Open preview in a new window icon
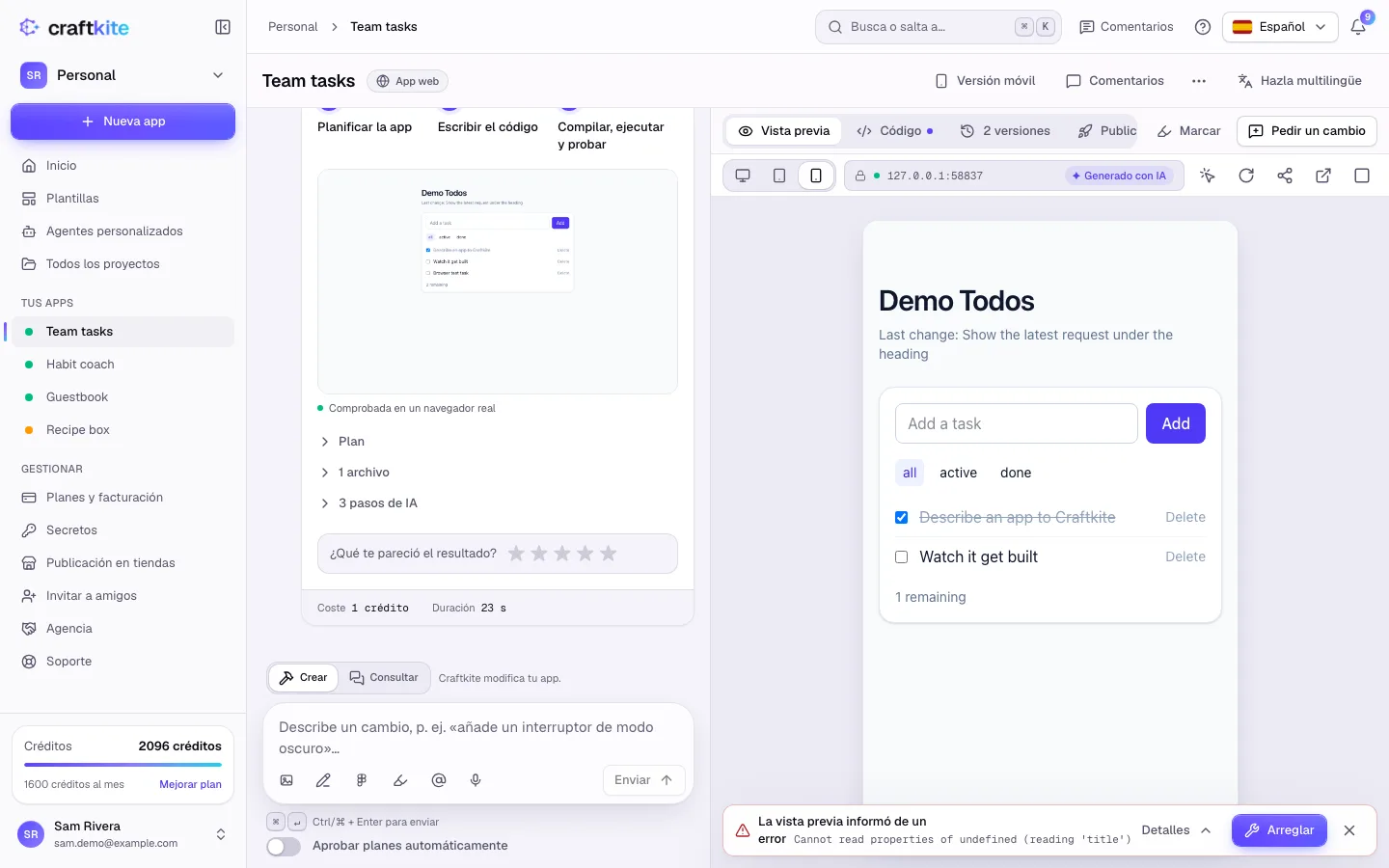1389x868 pixels. 1323,176
